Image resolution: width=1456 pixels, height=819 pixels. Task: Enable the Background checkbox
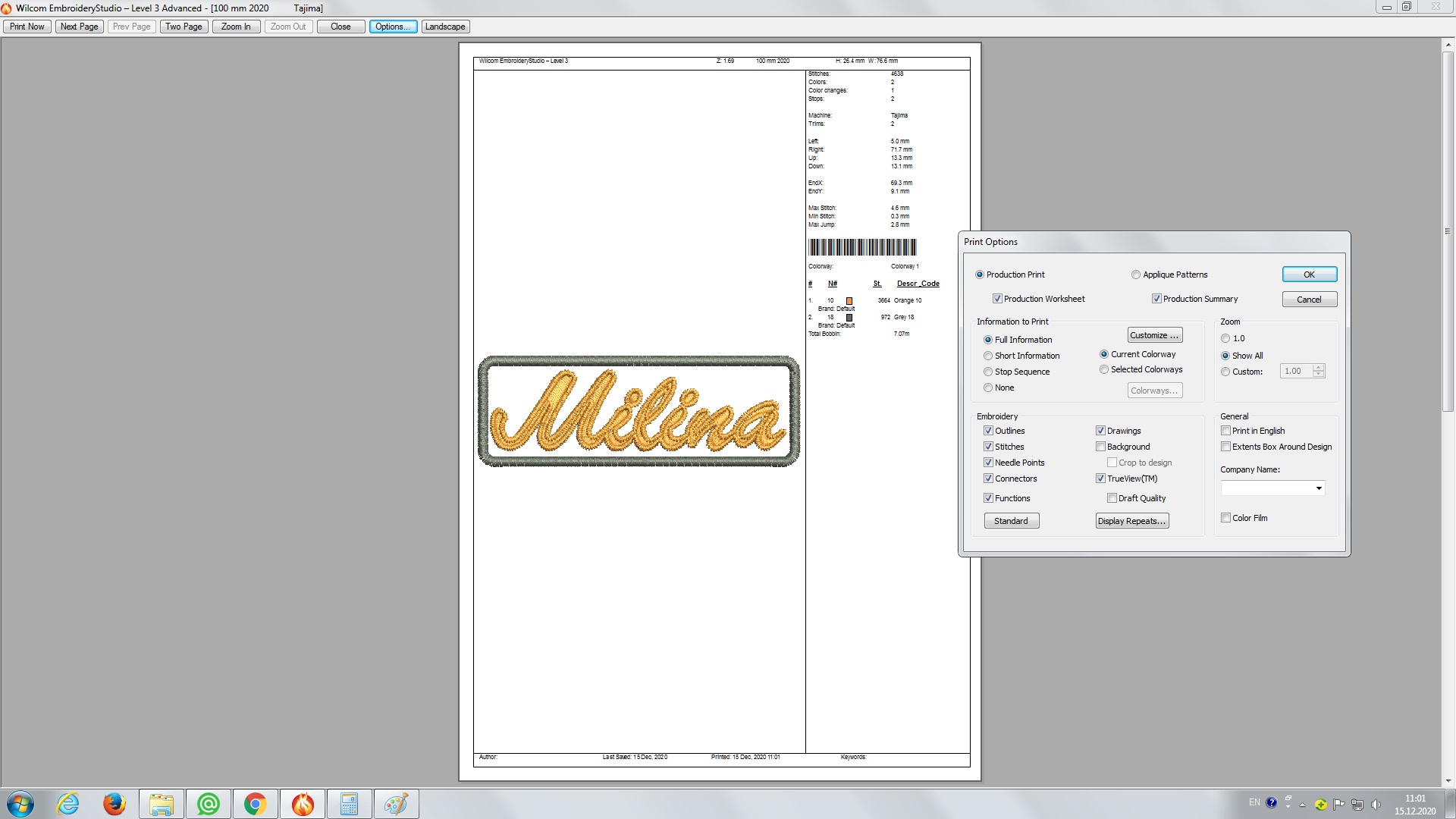(x=1100, y=447)
